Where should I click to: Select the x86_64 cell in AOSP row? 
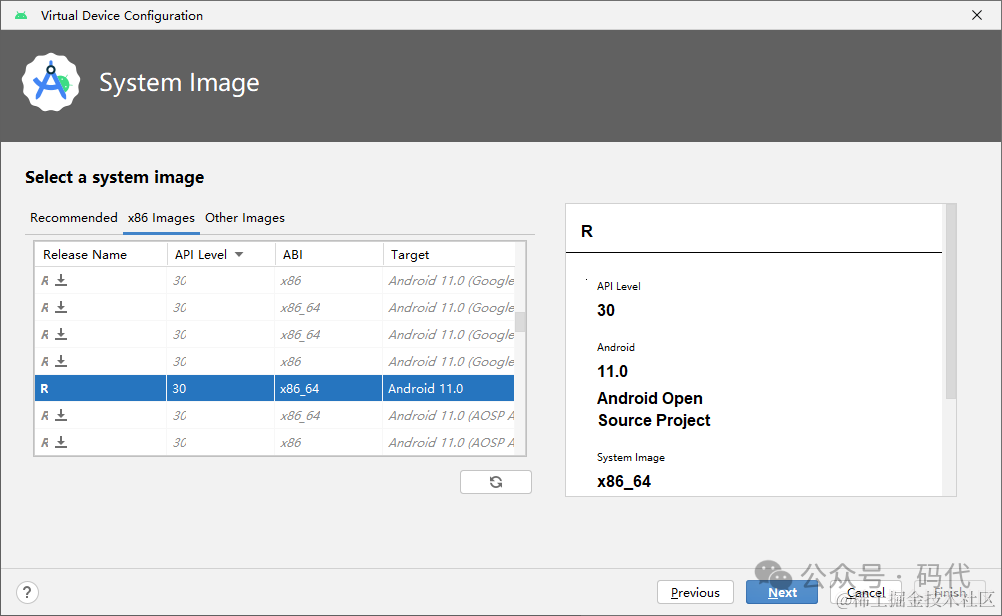pos(328,415)
